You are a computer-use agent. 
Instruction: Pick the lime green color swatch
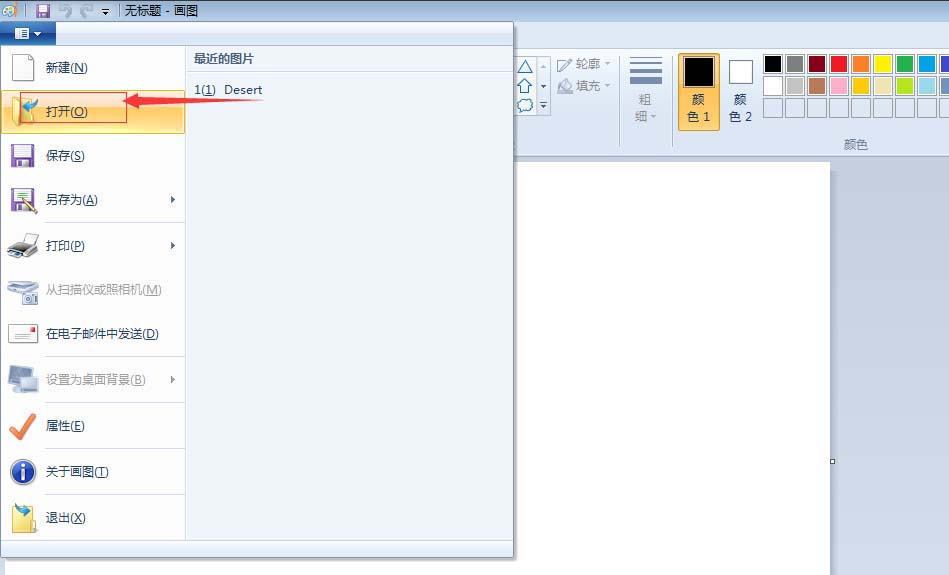[x=905, y=86]
